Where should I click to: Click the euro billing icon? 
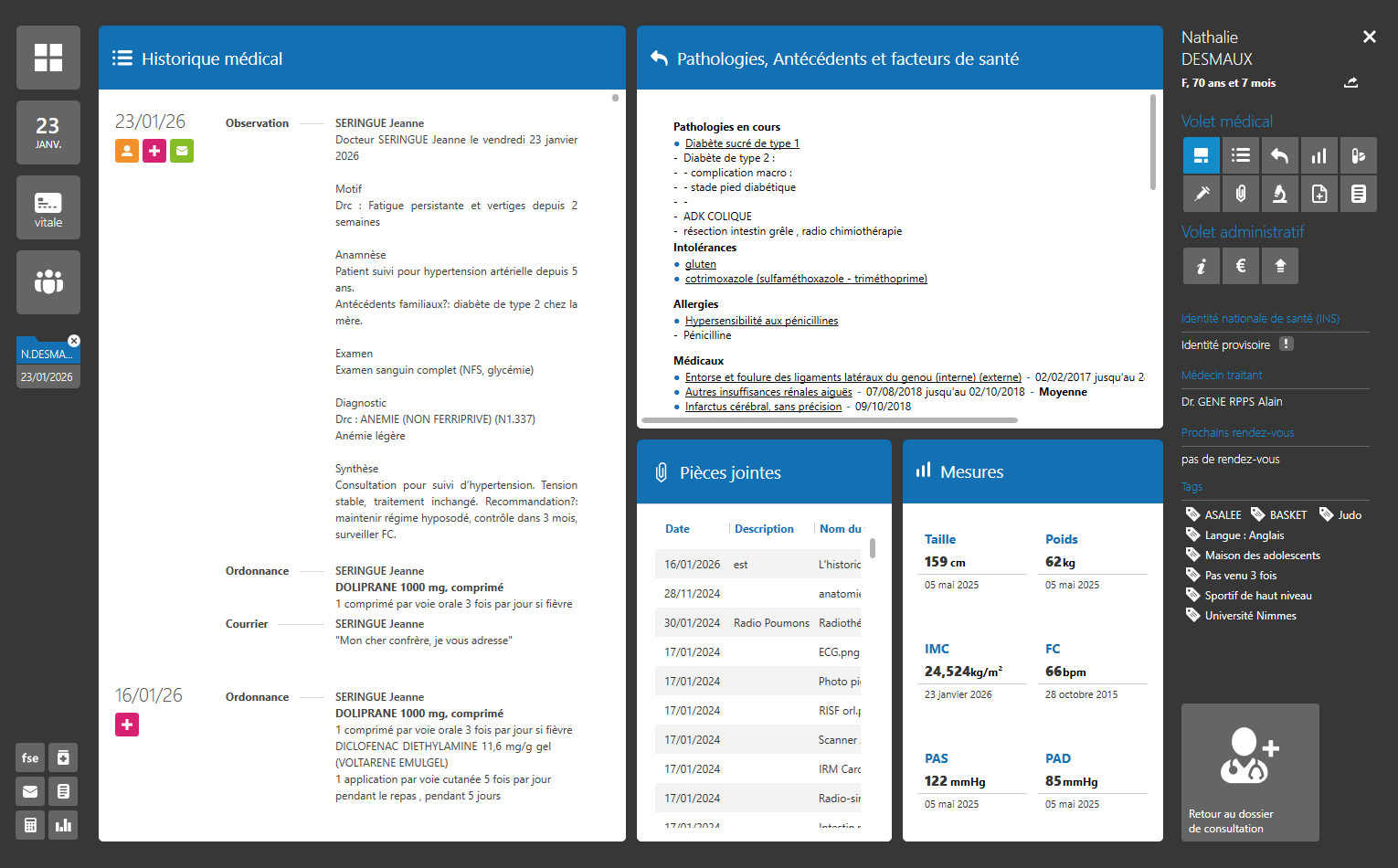(x=1241, y=266)
